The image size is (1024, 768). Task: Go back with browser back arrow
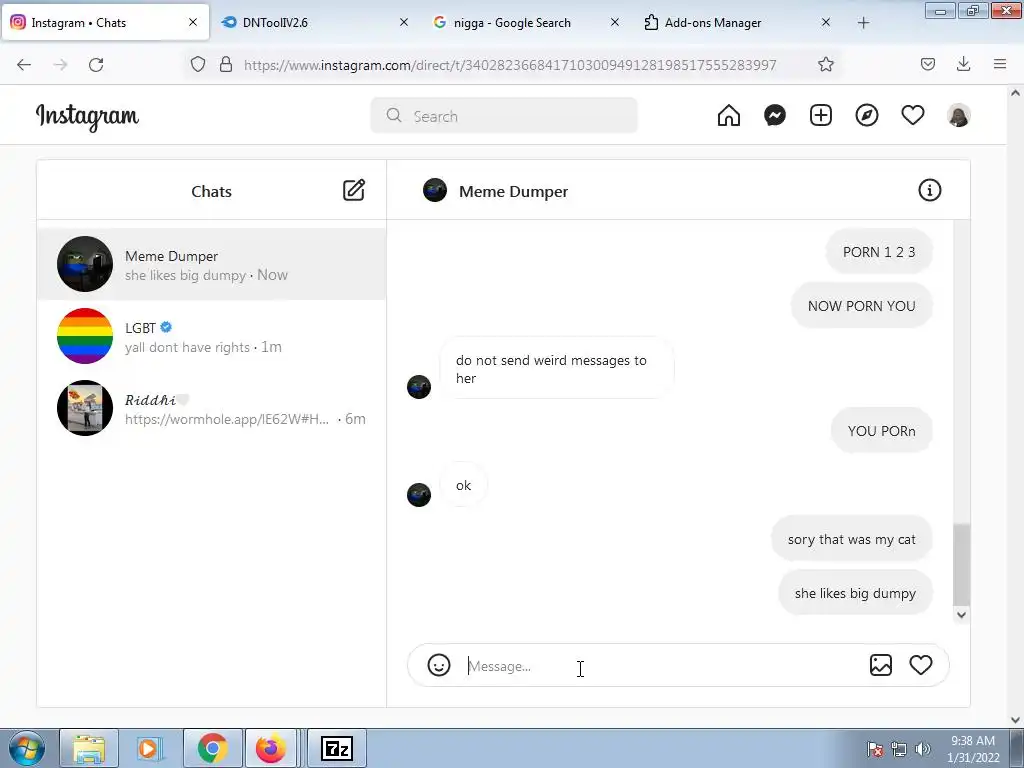click(x=24, y=64)
